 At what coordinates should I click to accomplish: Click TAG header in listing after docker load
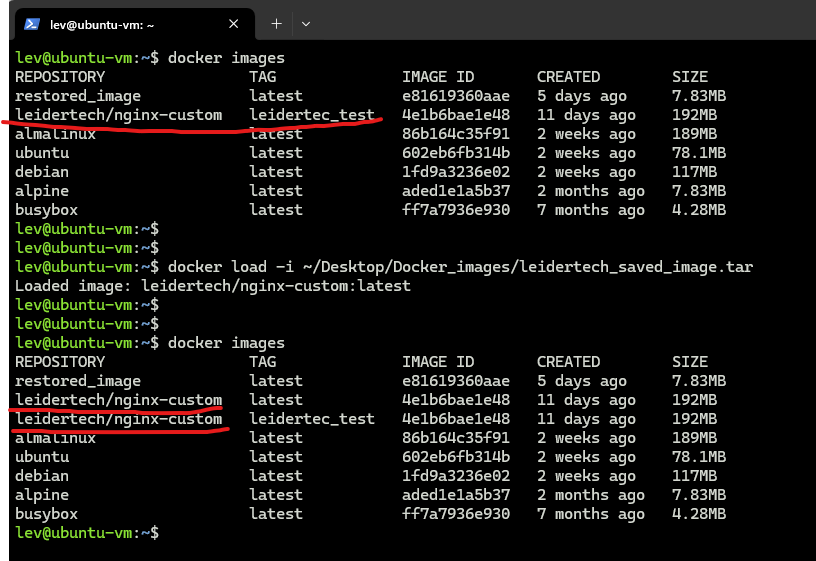pos(262,362)
